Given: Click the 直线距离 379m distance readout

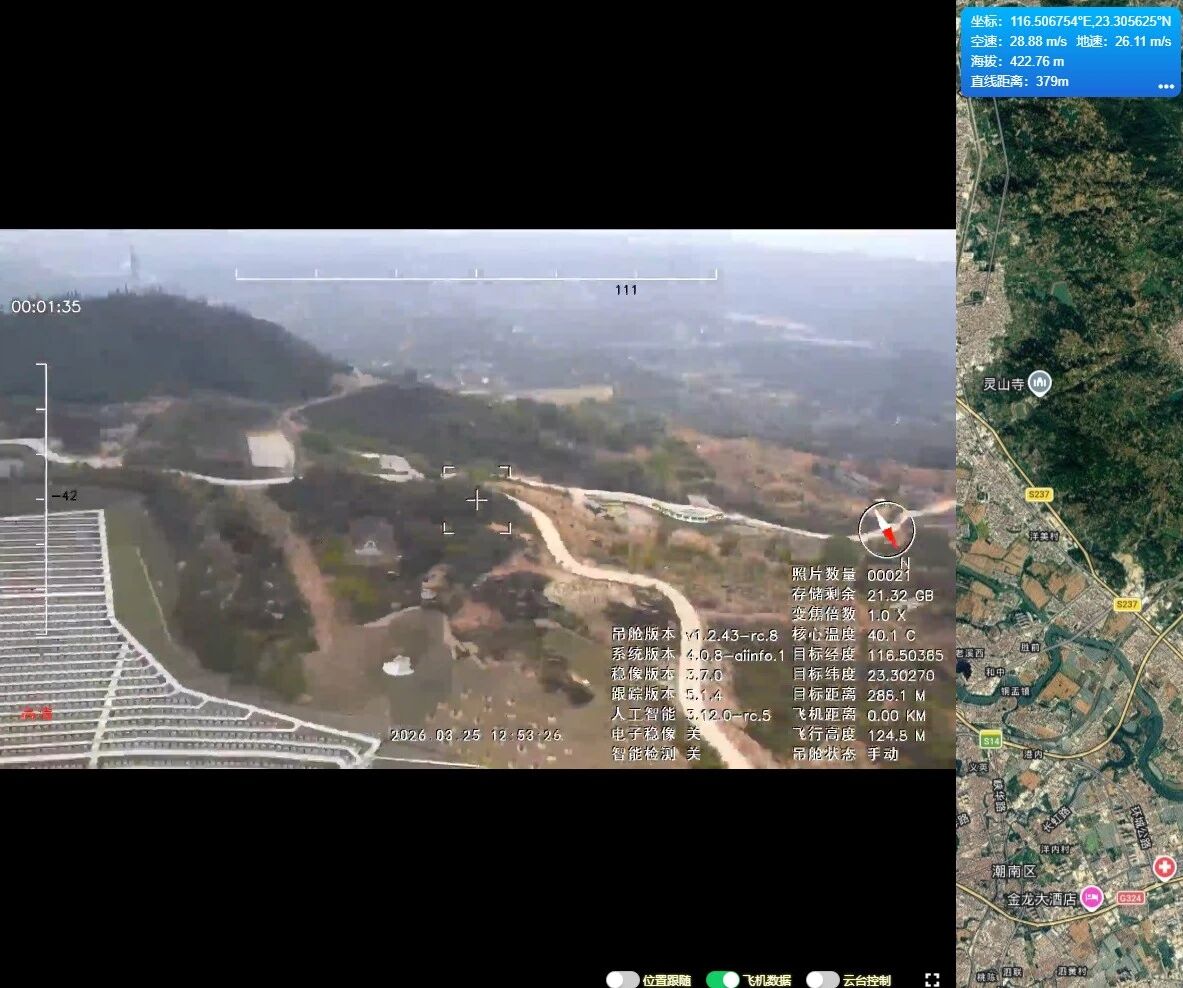Looking at the screenshot, I should point(1019,81).
